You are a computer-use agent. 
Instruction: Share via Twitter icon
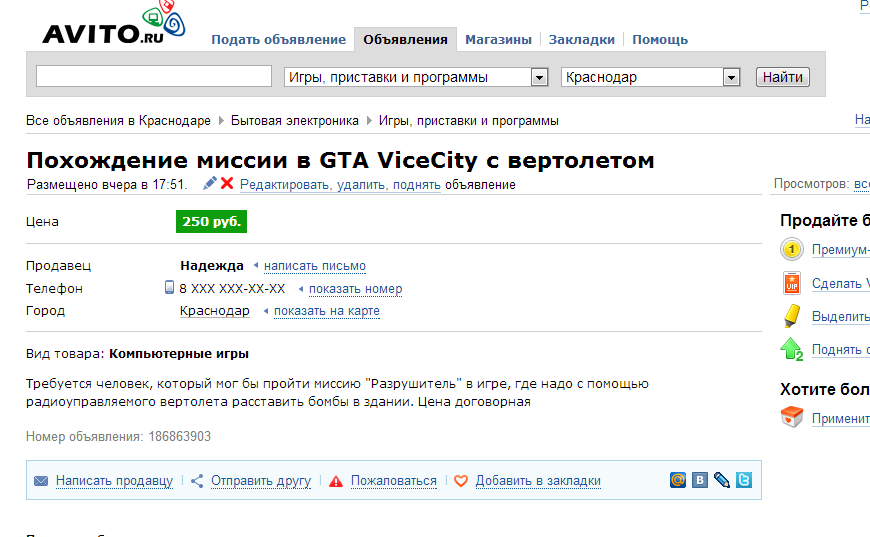pyautogui.click(x=743, y=480)
